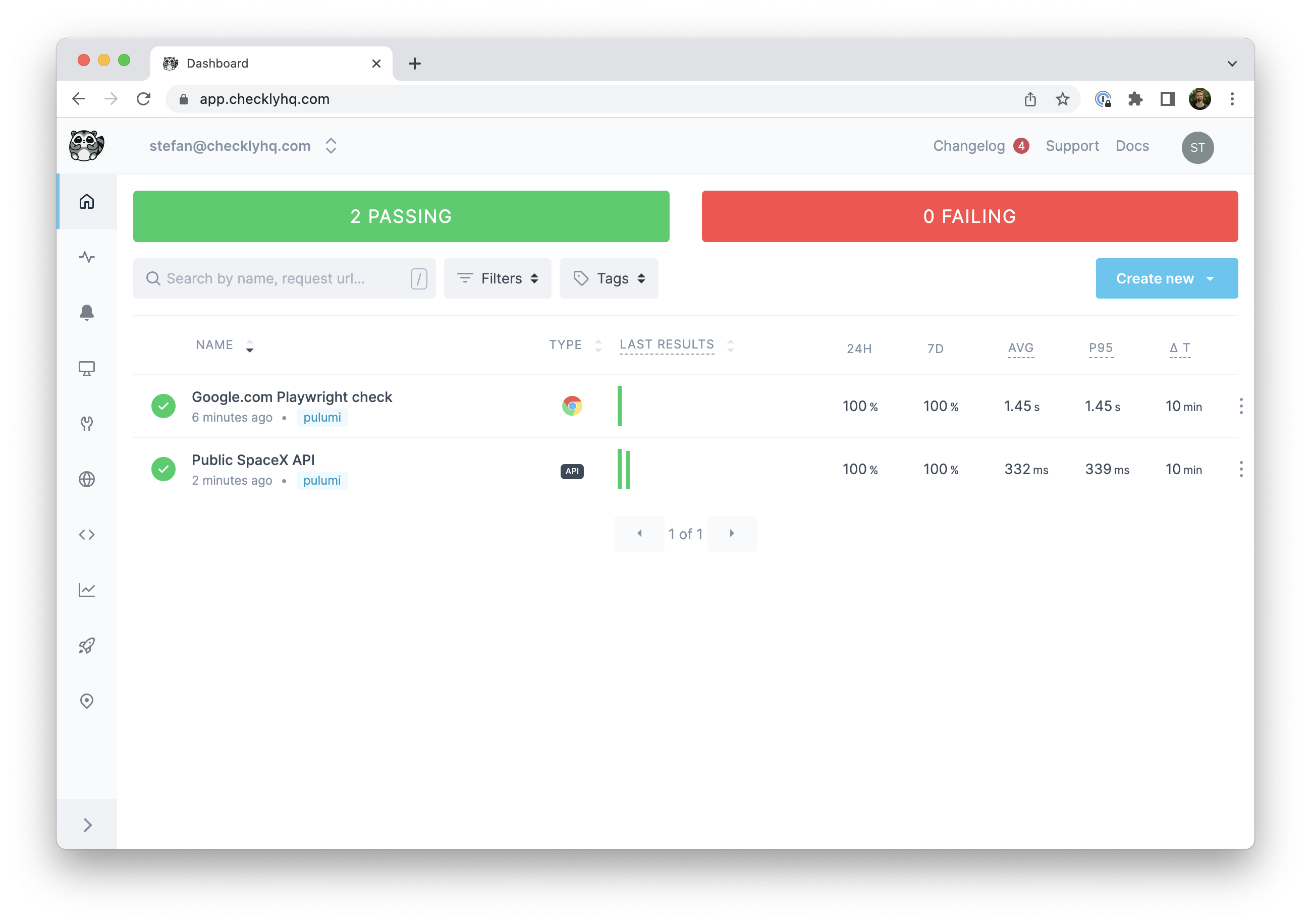Click the 2 PASSING status banner
This screenshot has width=1311, height=924.
pos(401,216)
